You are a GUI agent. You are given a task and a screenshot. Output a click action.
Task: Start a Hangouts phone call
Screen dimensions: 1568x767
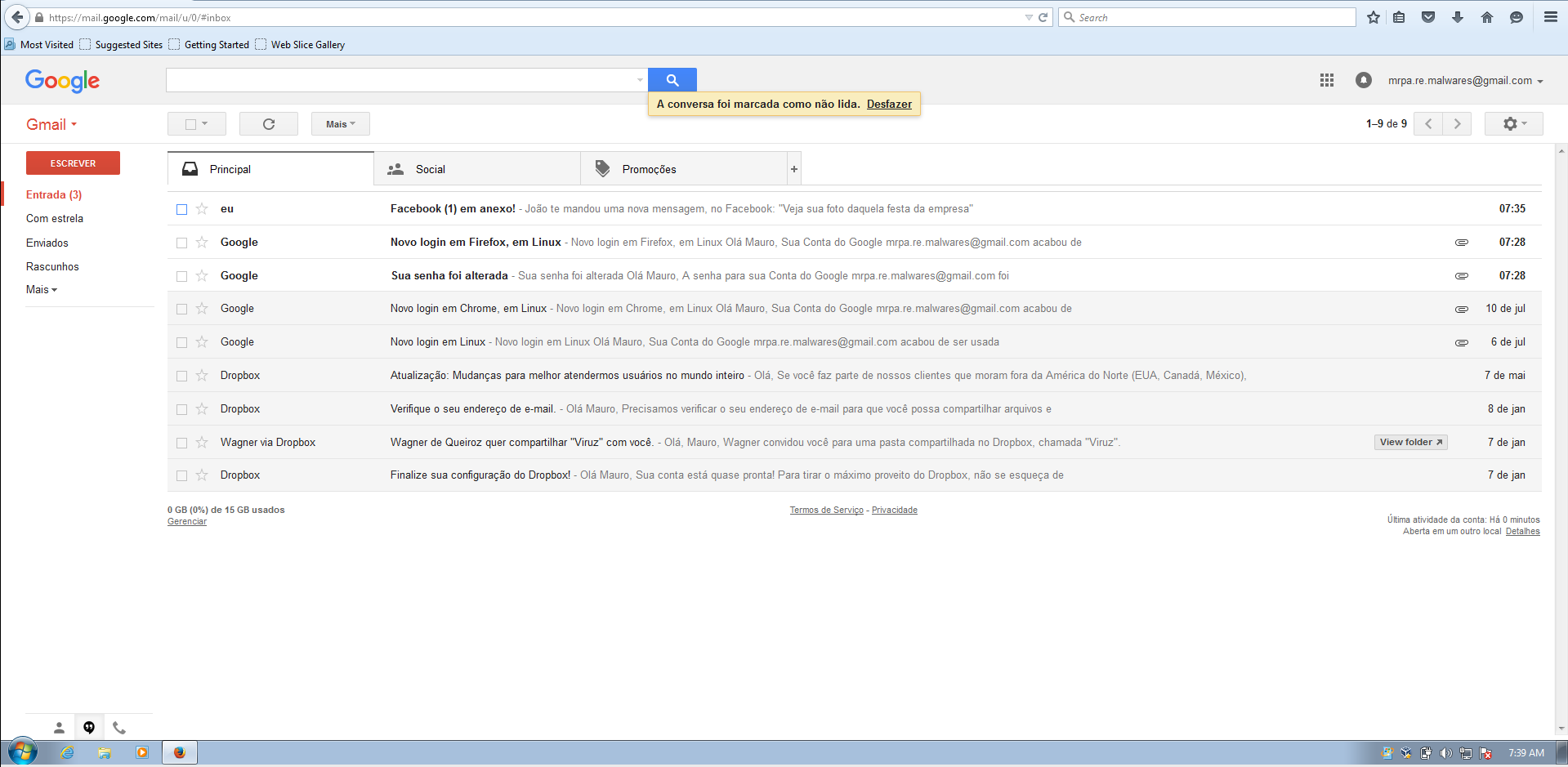(119, 726)
